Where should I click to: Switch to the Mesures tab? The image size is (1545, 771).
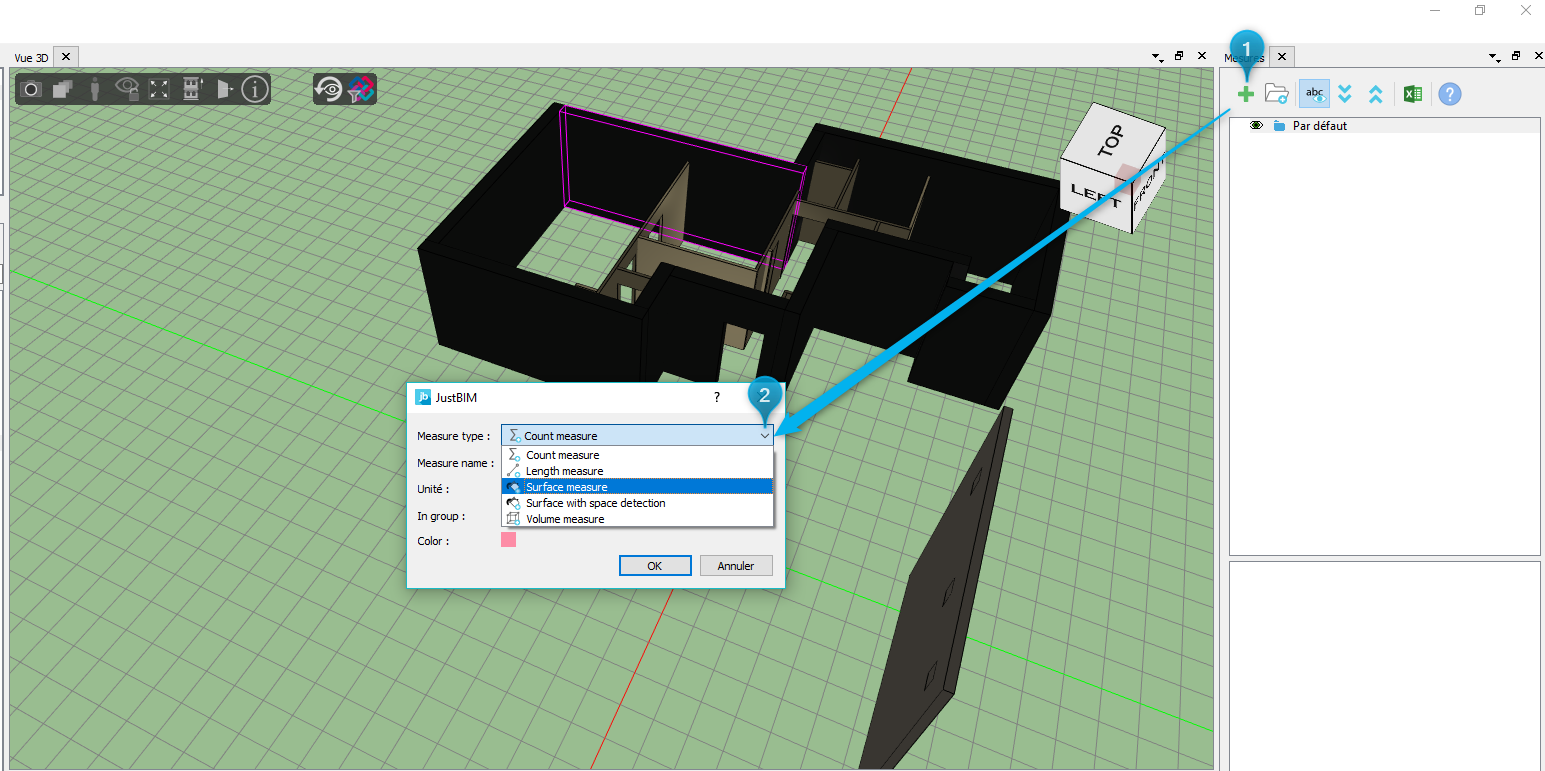click(x=1245, y=58)
